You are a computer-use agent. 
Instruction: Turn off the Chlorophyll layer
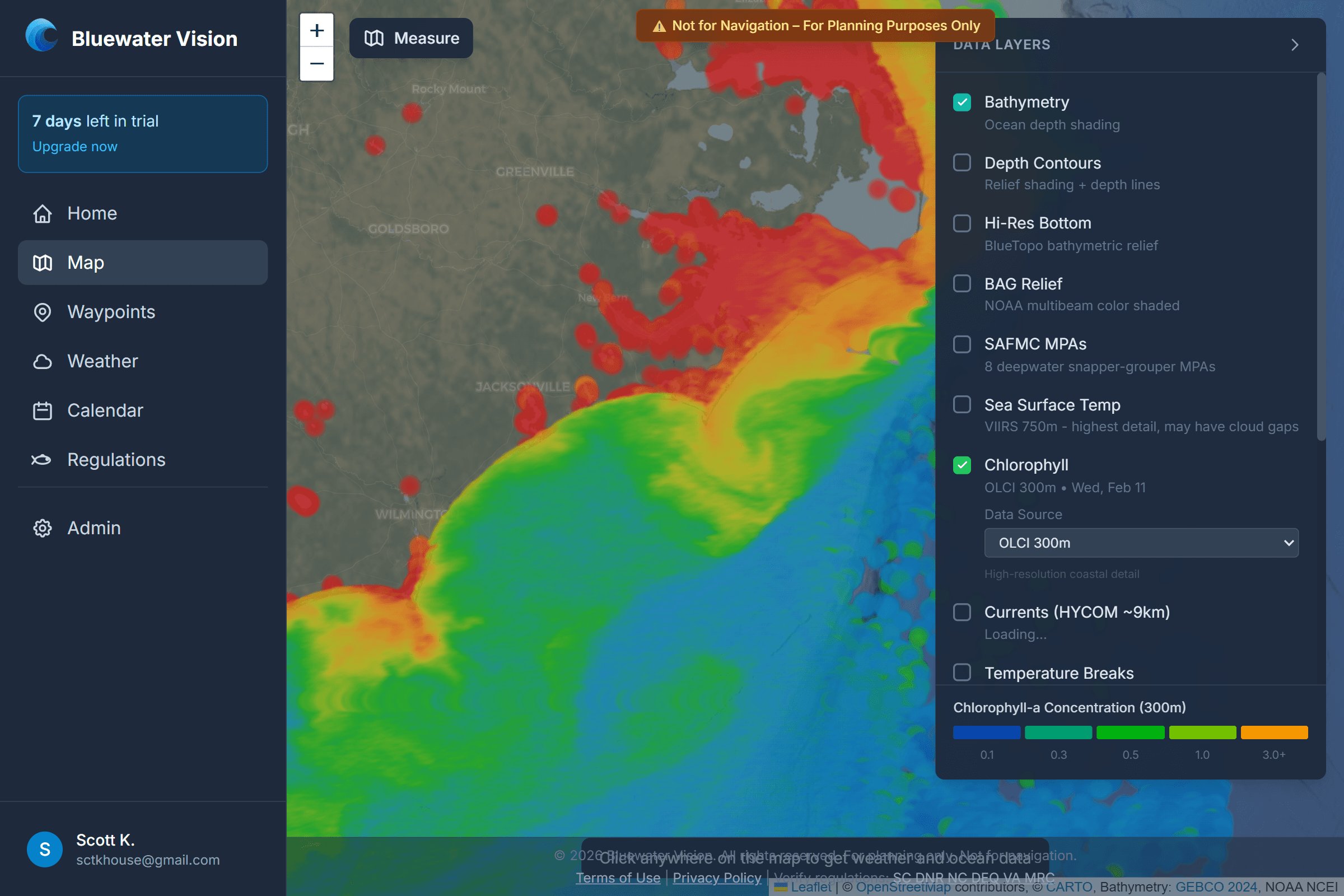tap(962, 465)
